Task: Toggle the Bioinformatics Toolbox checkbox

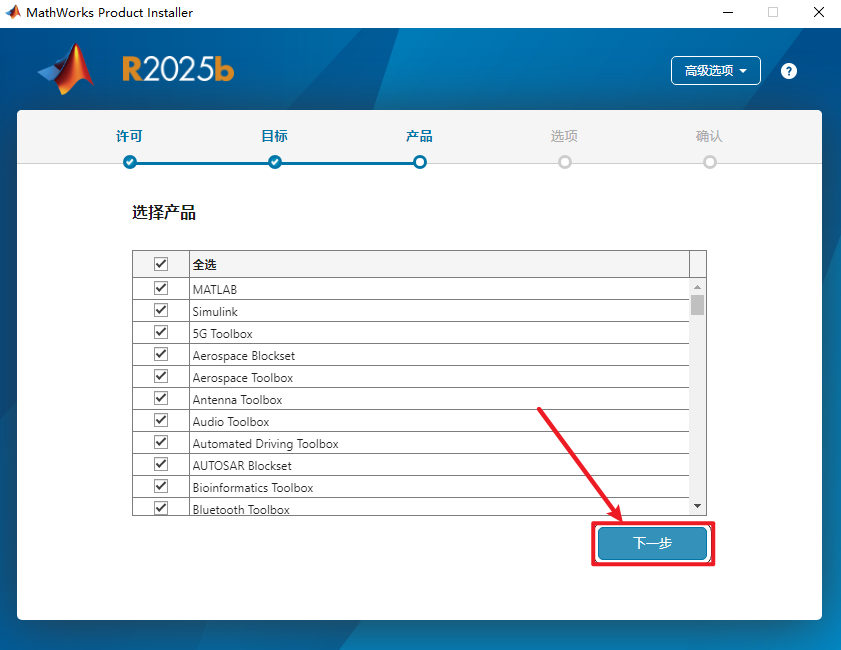Action: click(x=161, y=486)
